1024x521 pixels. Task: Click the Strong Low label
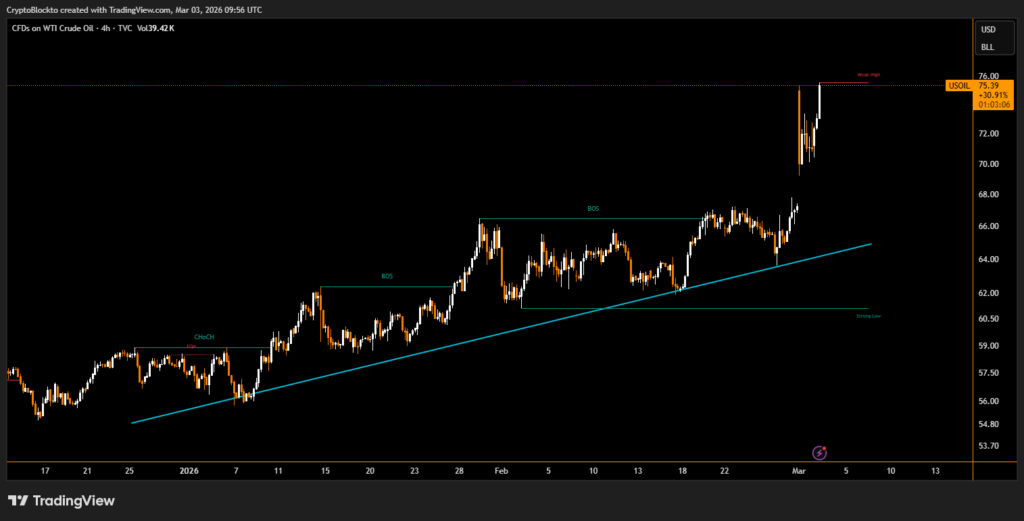pos(868,316)
